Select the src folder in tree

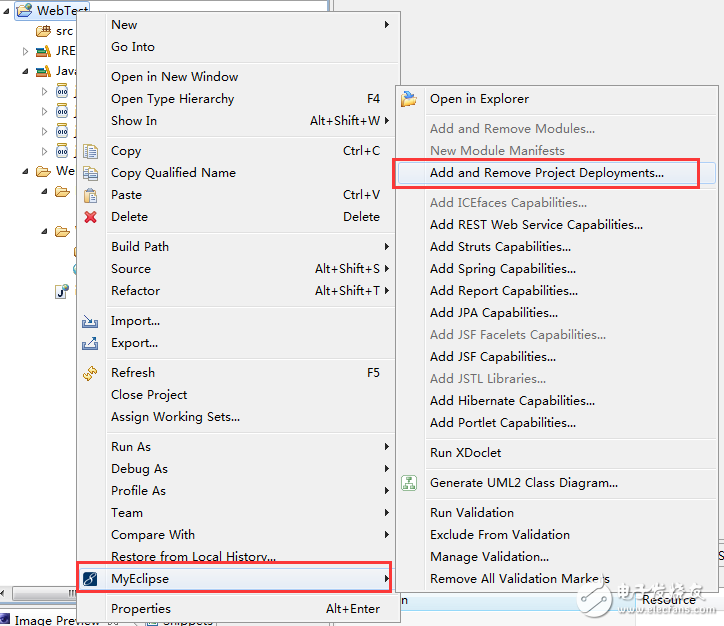point(63,31)
